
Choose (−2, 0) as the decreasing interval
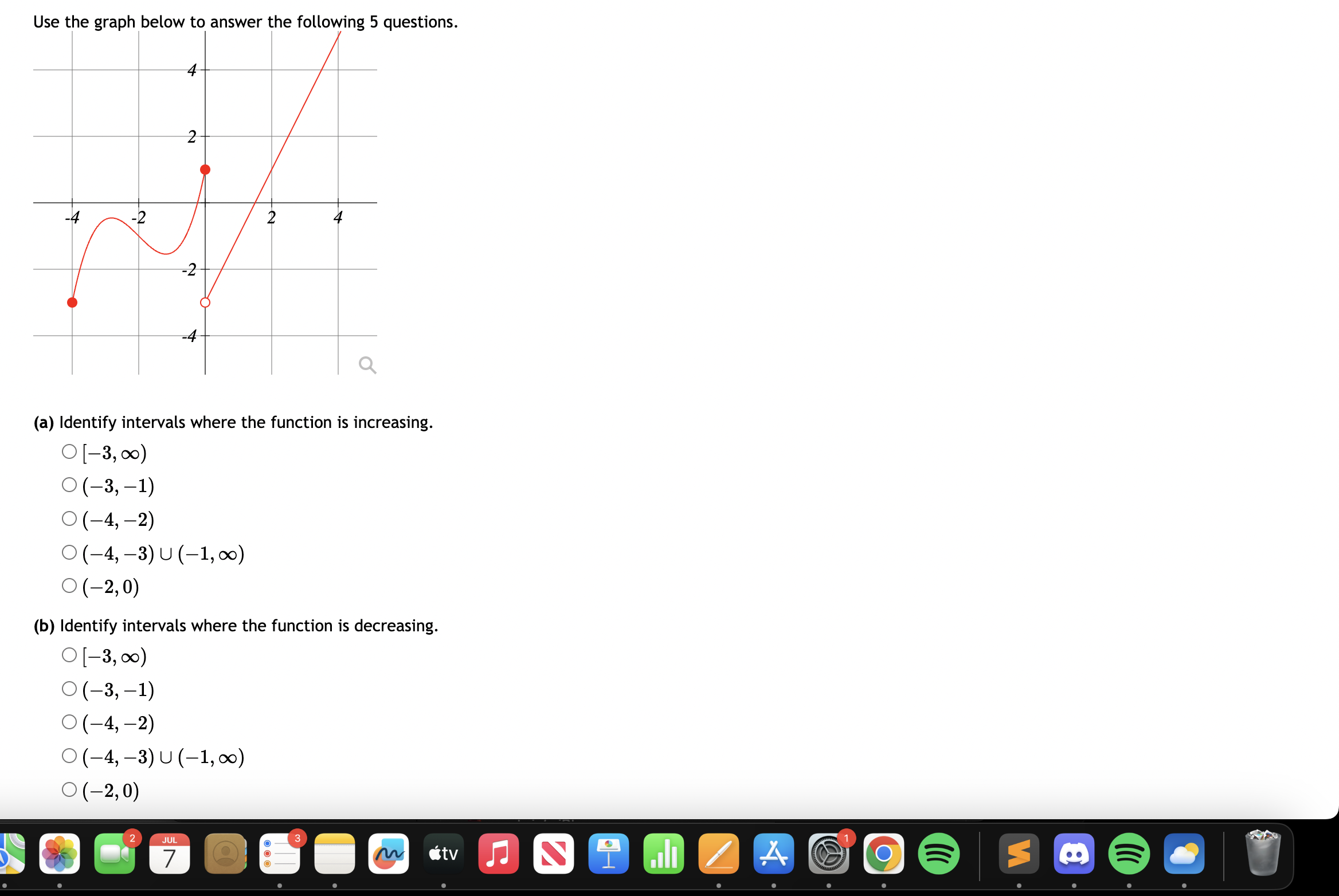[x=69, y=789]
